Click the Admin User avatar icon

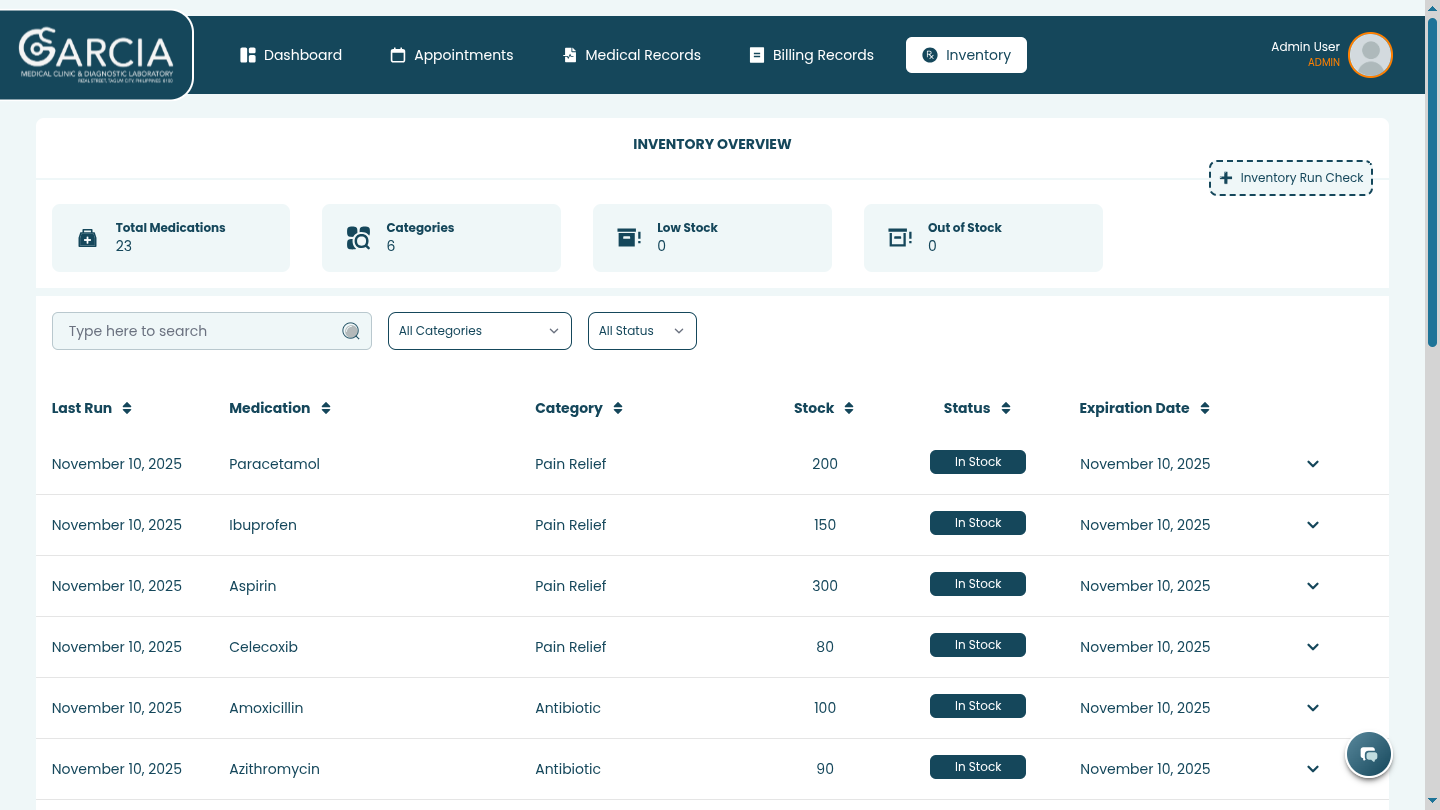tap(1370, 55)
